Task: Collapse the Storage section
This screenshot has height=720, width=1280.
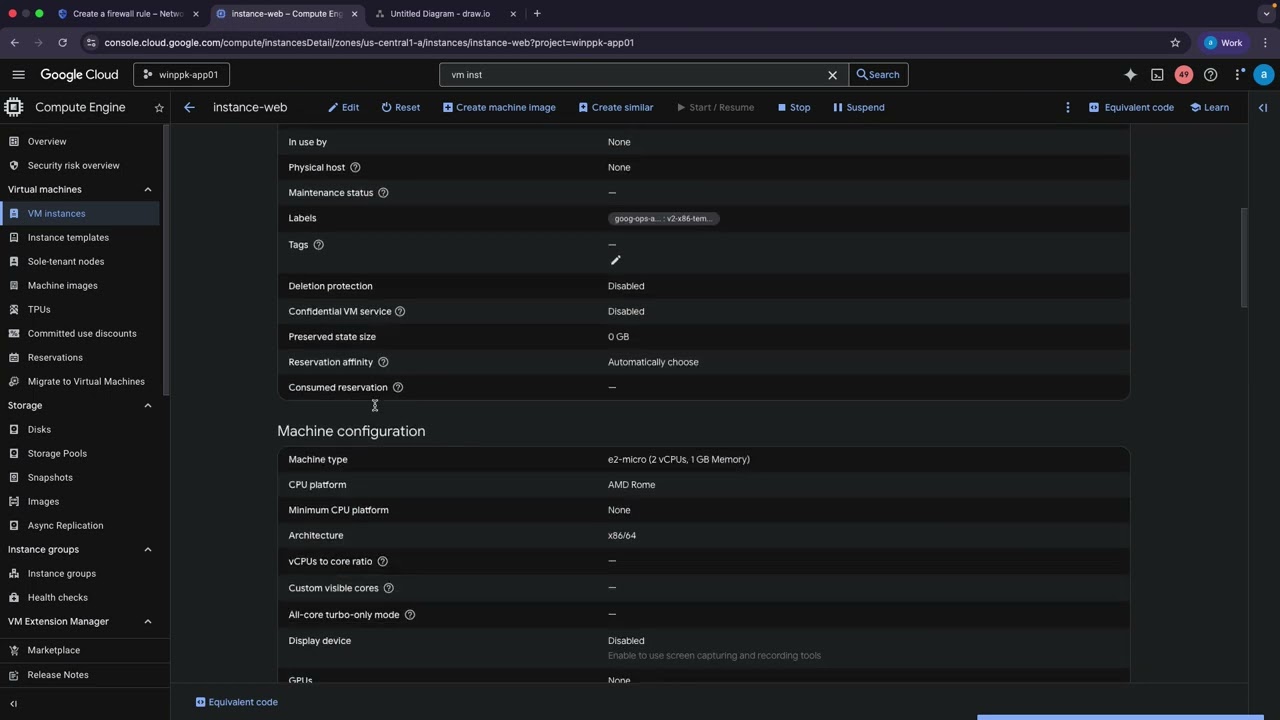Action: [x=148, y=406]
